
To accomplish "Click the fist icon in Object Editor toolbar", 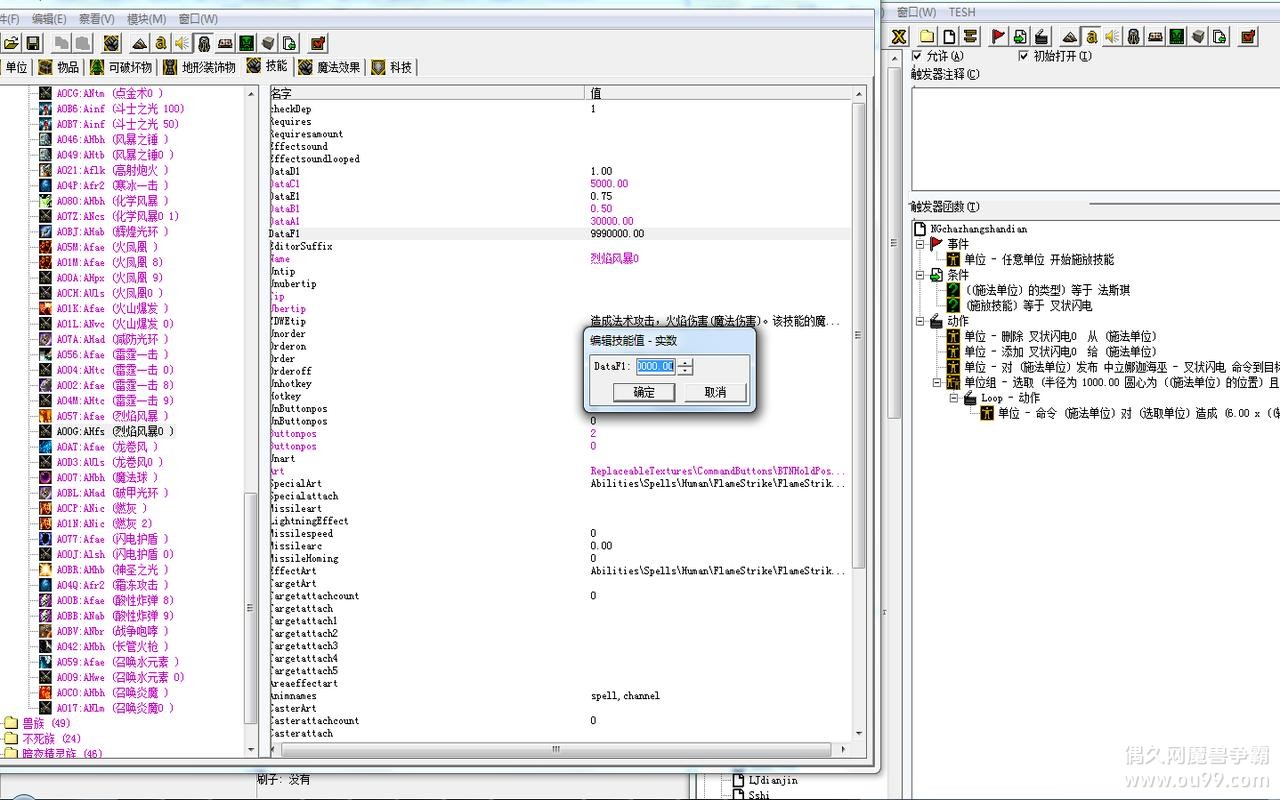I will click(x=111, y=43).
